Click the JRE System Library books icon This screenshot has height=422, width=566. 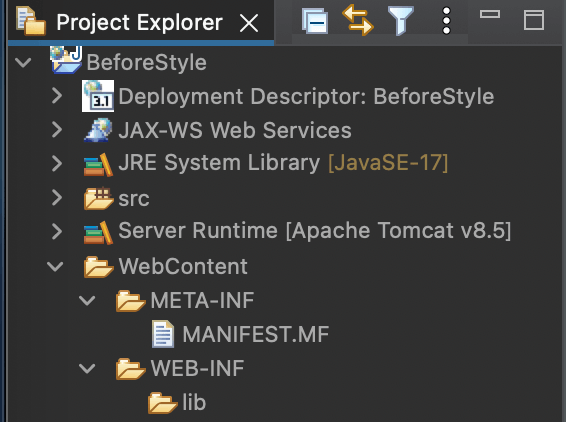(x=99, y=165)
